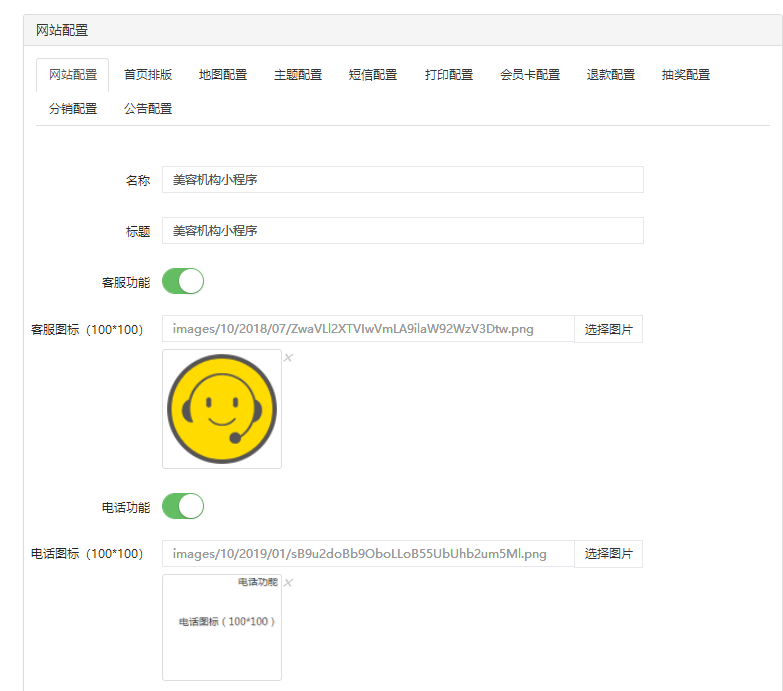Click the 电话图标 image path field
Image resolution: width=783 pixels, height=691 pixels.
point(368,554)
